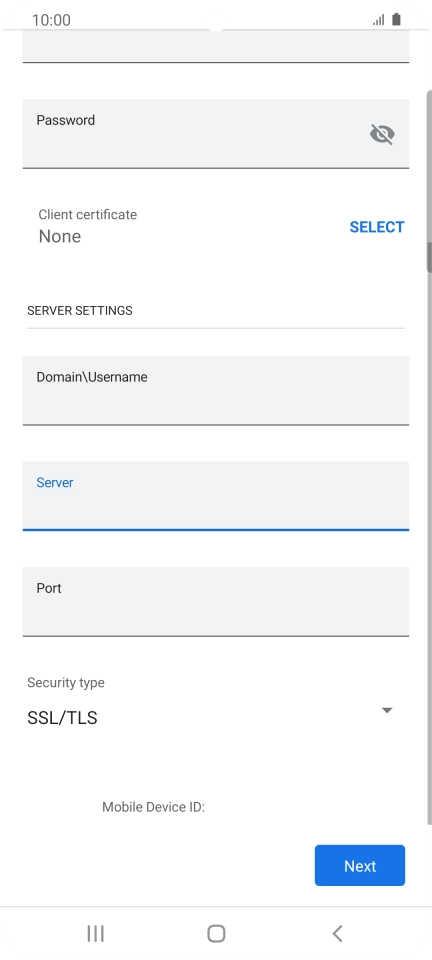Image resolution: width=432 pixels, height=960 pixels.
Task: Go back with the back arrow icon
Action: point(337,934)
